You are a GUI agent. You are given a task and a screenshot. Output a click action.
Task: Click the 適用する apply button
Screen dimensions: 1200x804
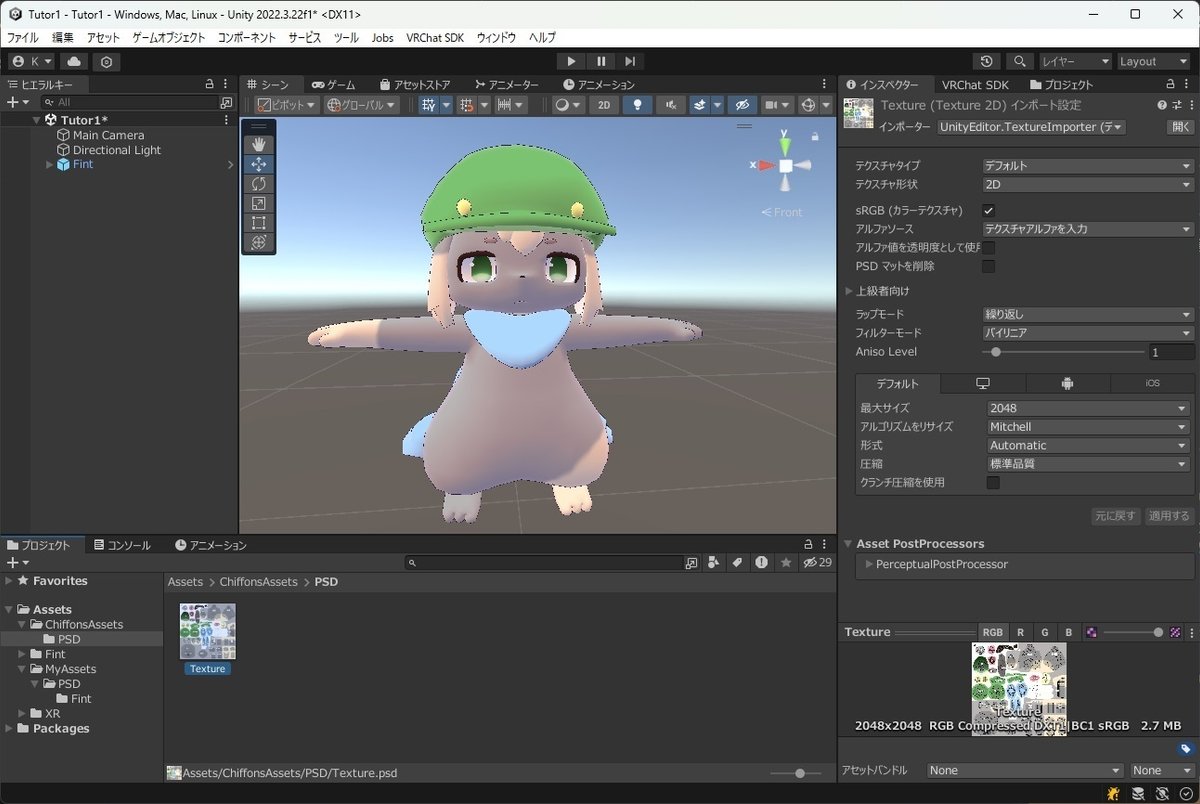(x=1169, y=516)
